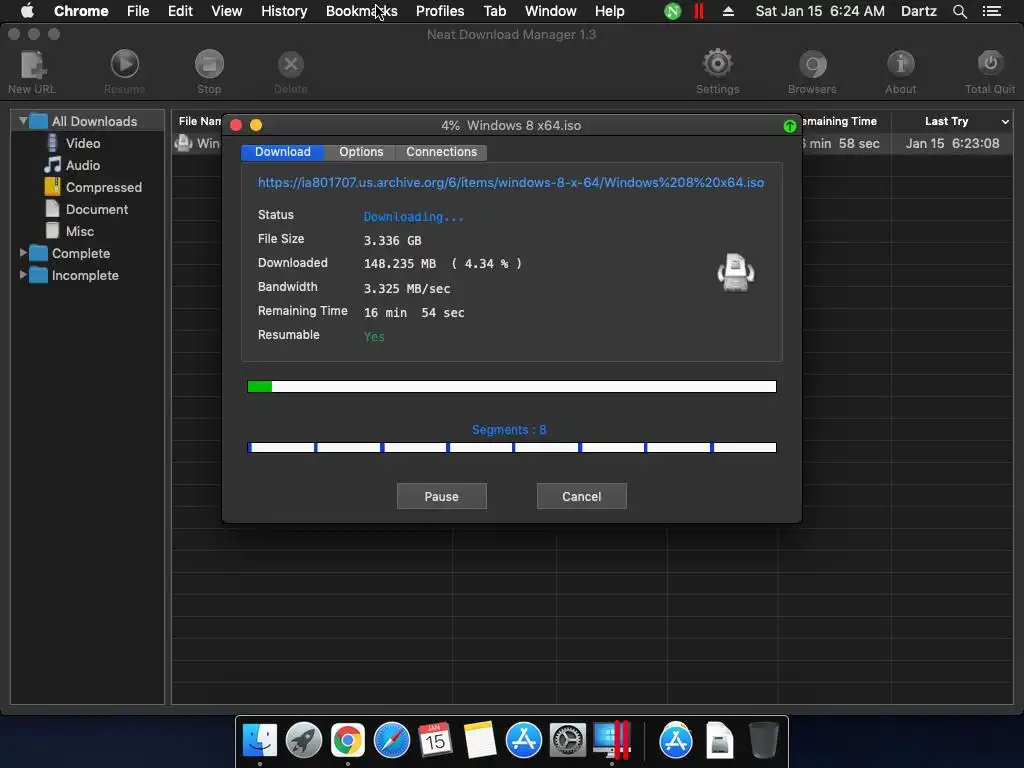This screenshot has width=1024, height=768.
Task: Open System Preferences from the Dock
Action: pyautogui.click(x=568, y=741)
